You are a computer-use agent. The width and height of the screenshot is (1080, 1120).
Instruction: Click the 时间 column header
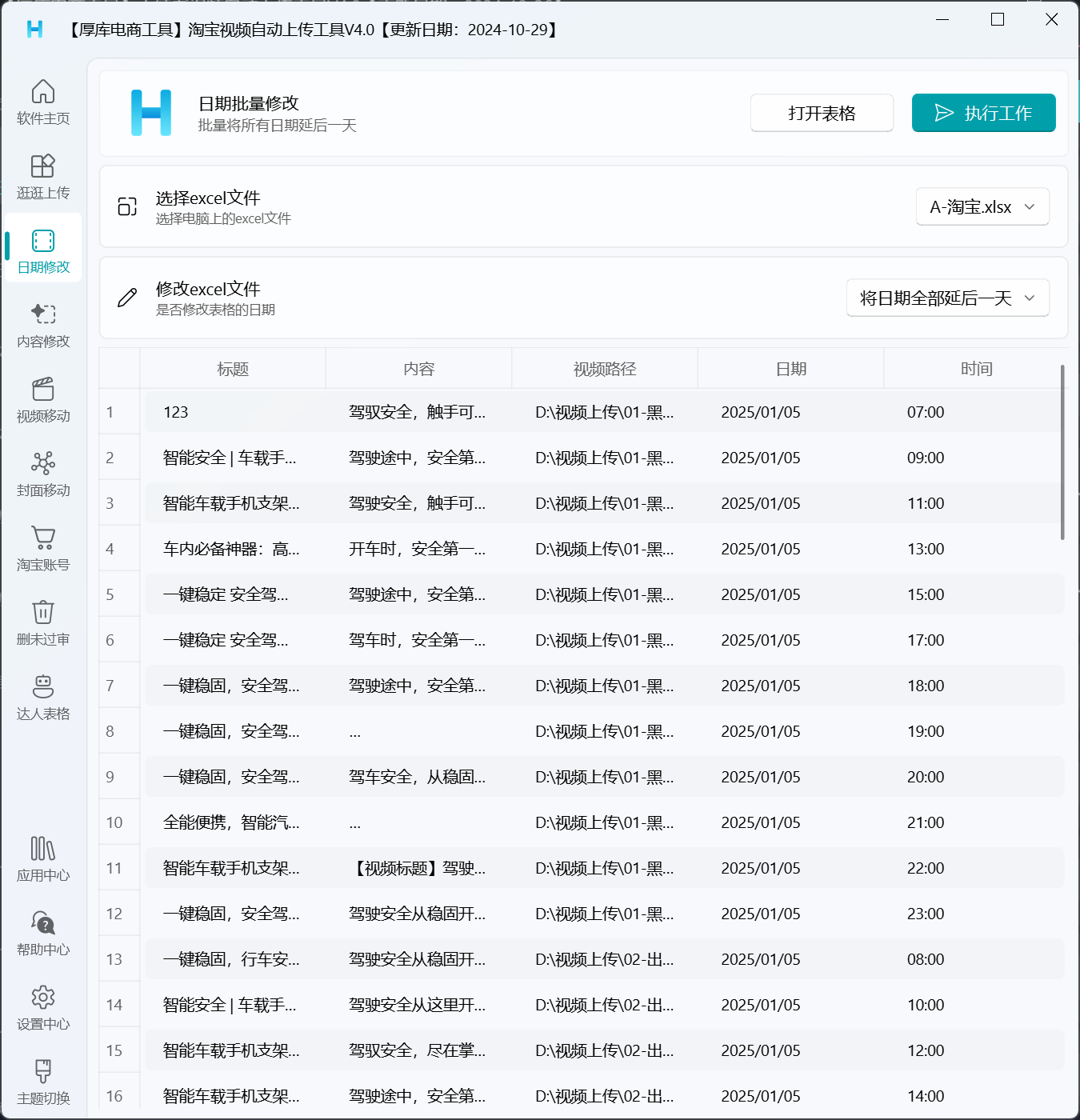tap(976, 369)
